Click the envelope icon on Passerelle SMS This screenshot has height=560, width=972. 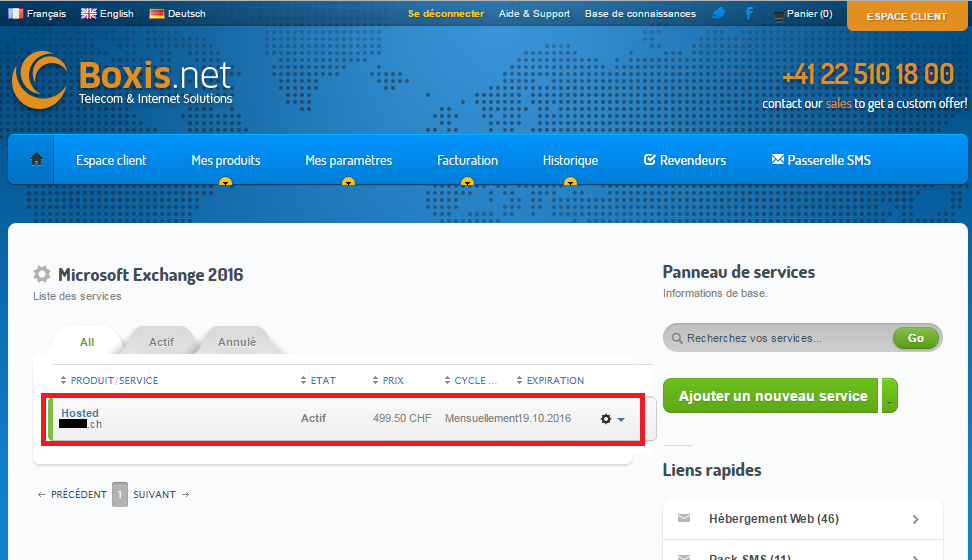tap(777, 159)
